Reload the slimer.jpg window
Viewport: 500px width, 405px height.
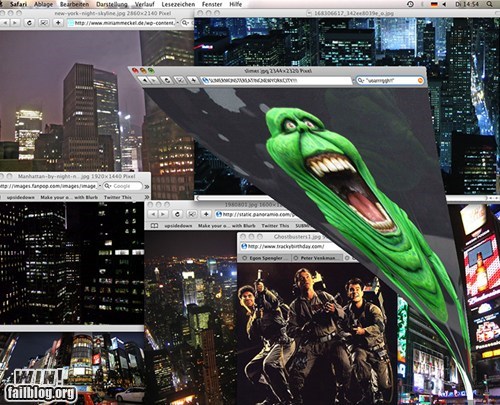click(x=167, y=80)
